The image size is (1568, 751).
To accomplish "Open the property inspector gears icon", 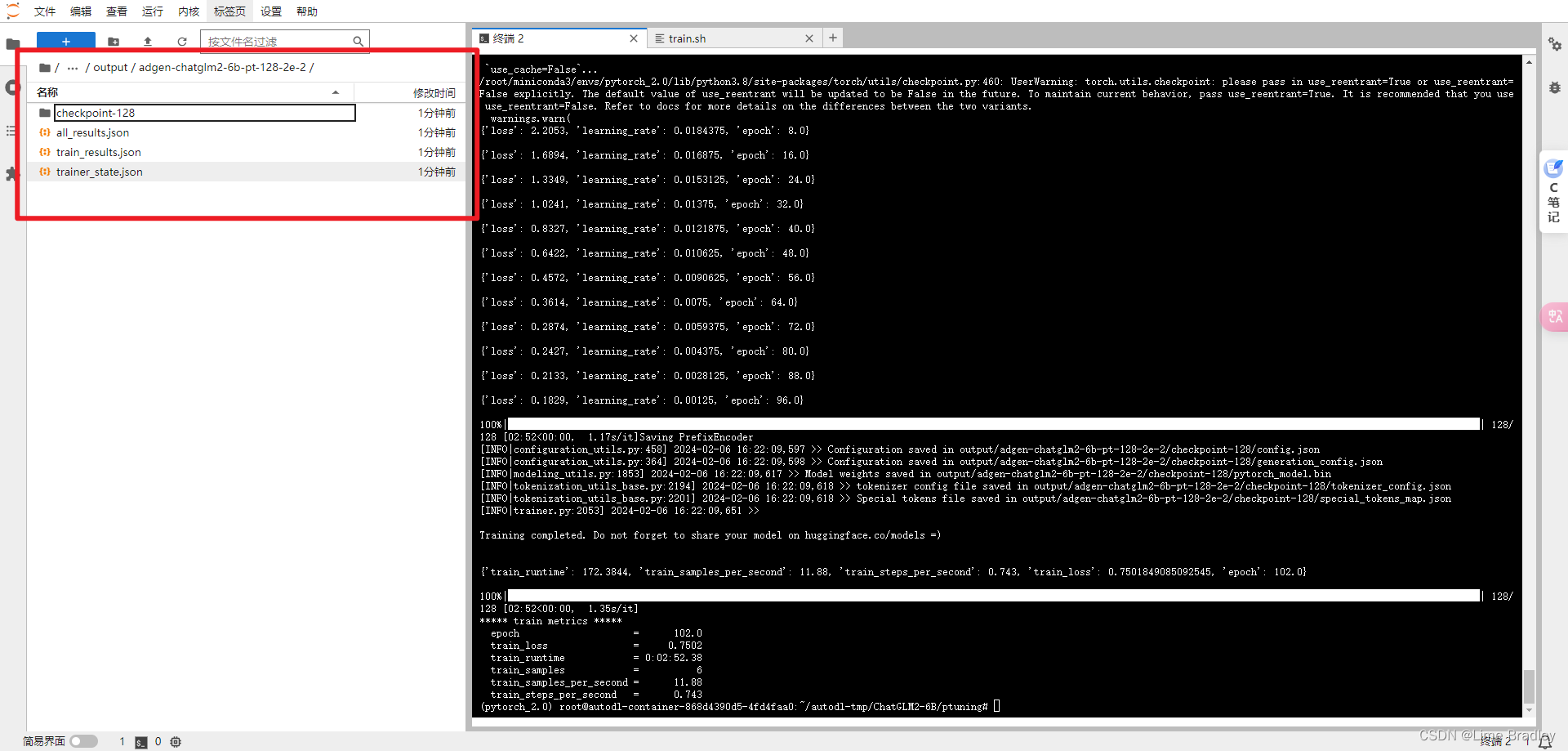I will click(1555, 44).
